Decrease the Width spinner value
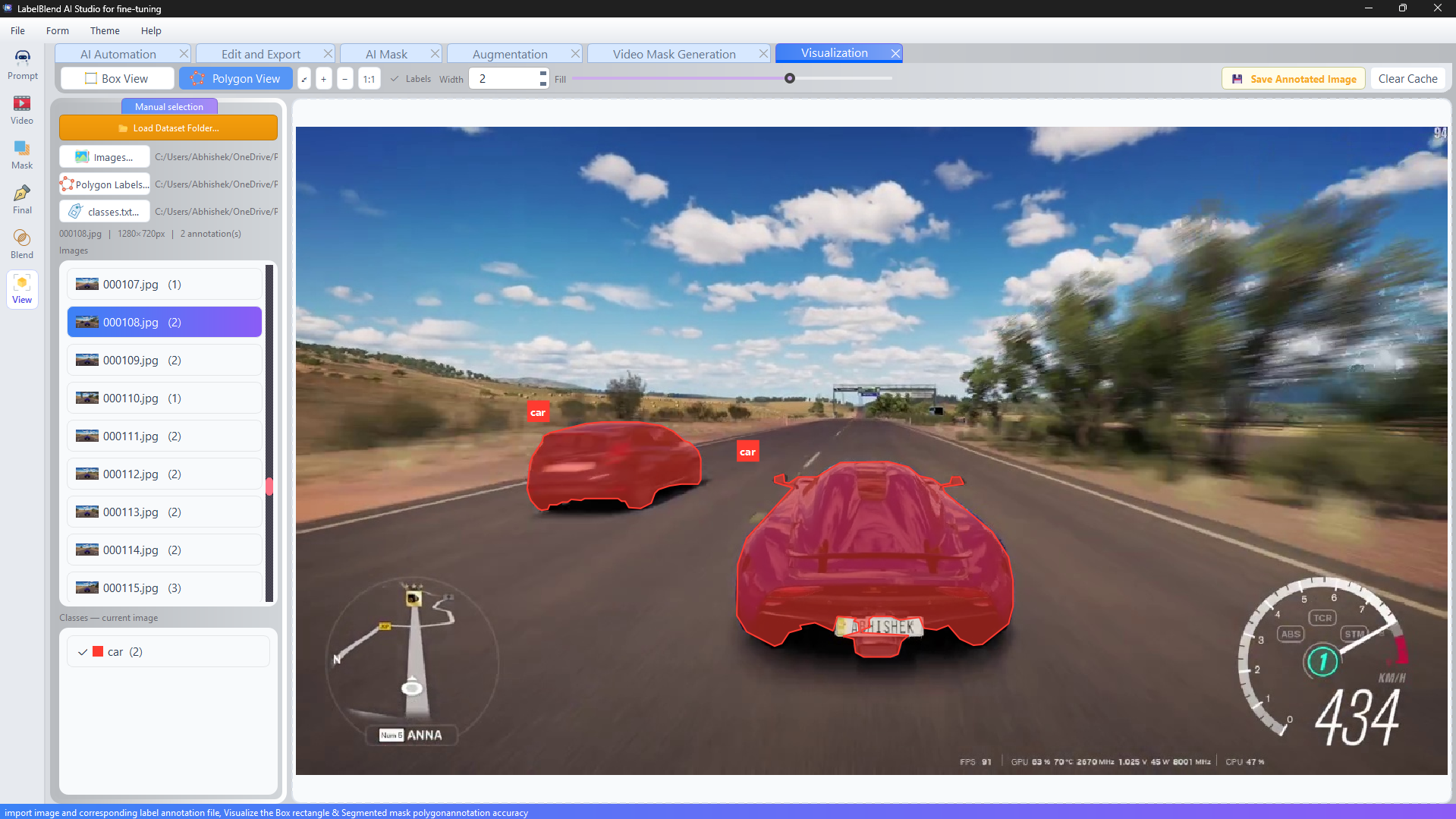 pyautogui.click(x=542, y=83)
